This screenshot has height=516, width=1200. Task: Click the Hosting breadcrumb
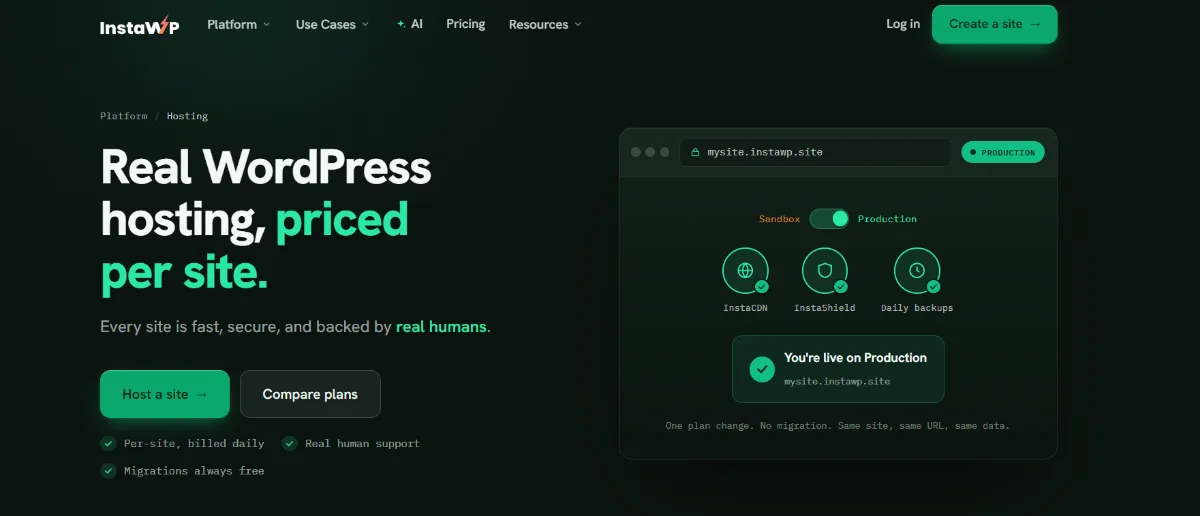coord(188,116)
